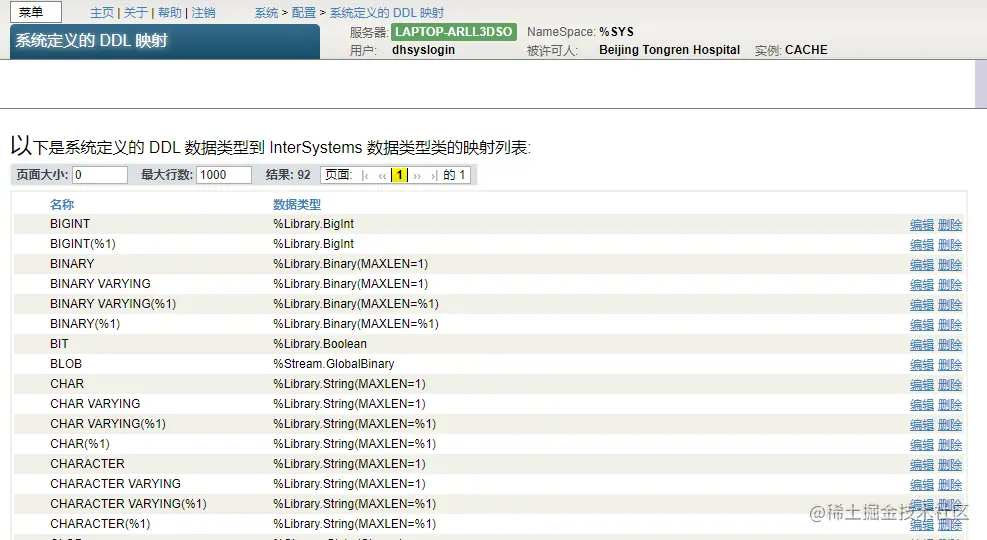Delete the BIGINT(%1) row
This screenshot has height=540, width=987.
[950, 245]
